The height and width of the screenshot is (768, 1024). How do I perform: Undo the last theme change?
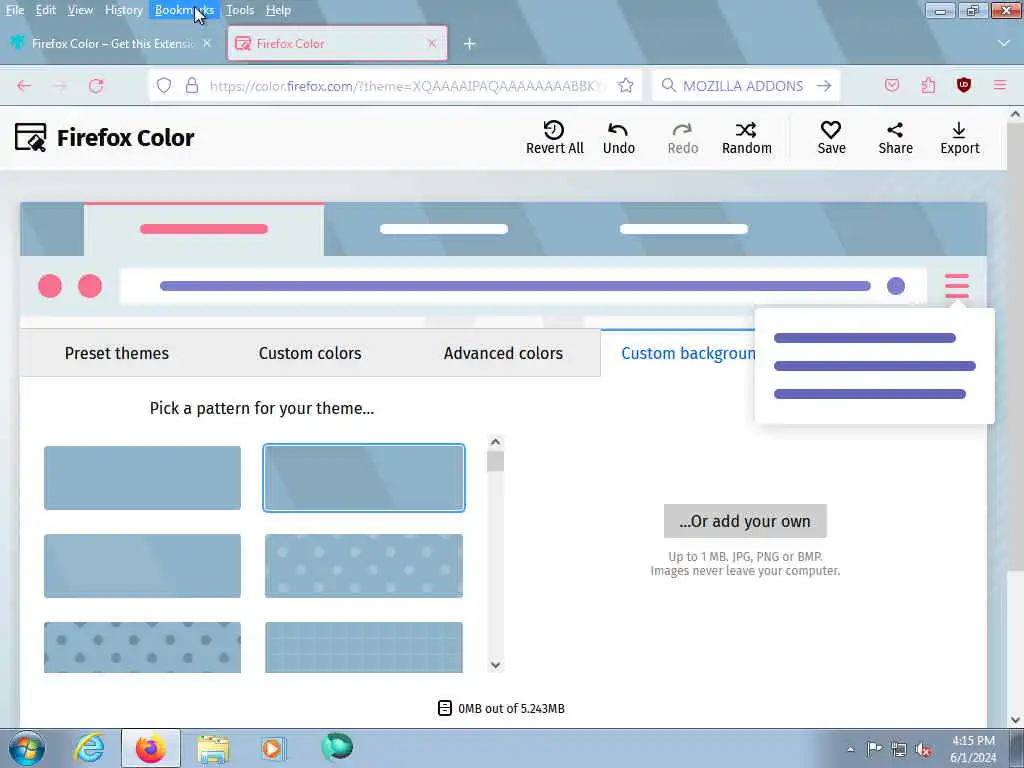click(618, 138)
